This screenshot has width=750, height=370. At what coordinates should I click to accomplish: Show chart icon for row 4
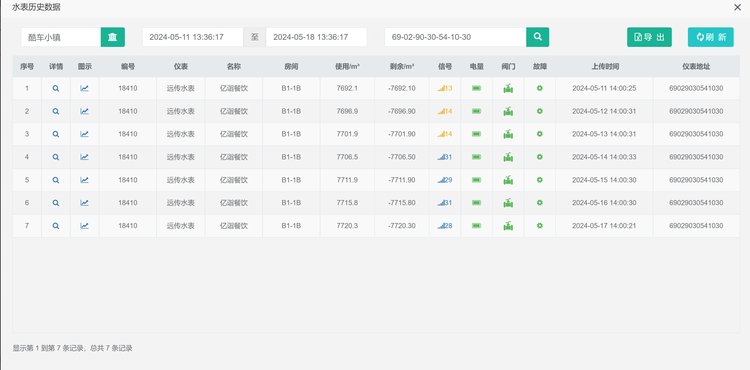(84, 157)
